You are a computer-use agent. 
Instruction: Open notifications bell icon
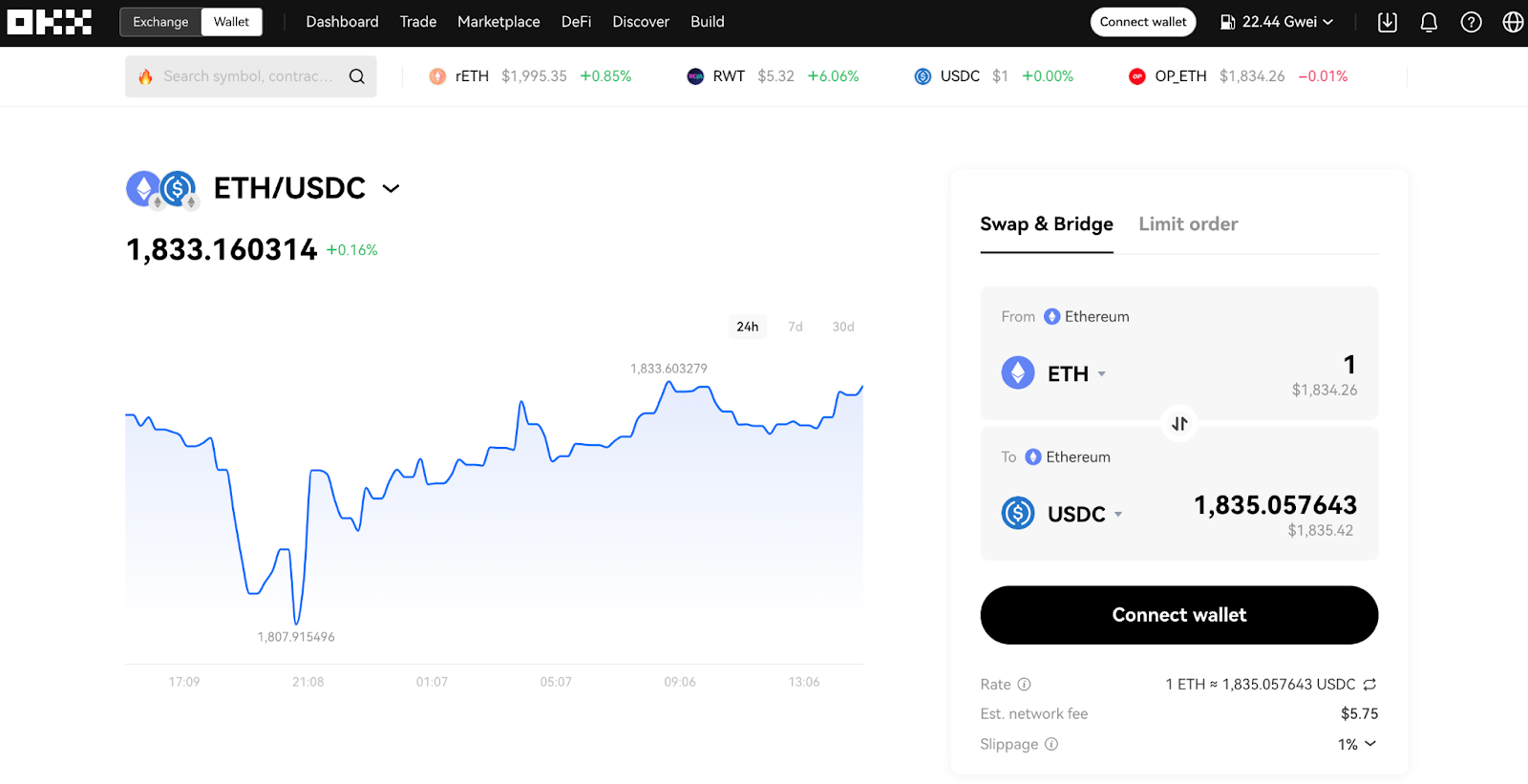click(x=1429, y=22)
